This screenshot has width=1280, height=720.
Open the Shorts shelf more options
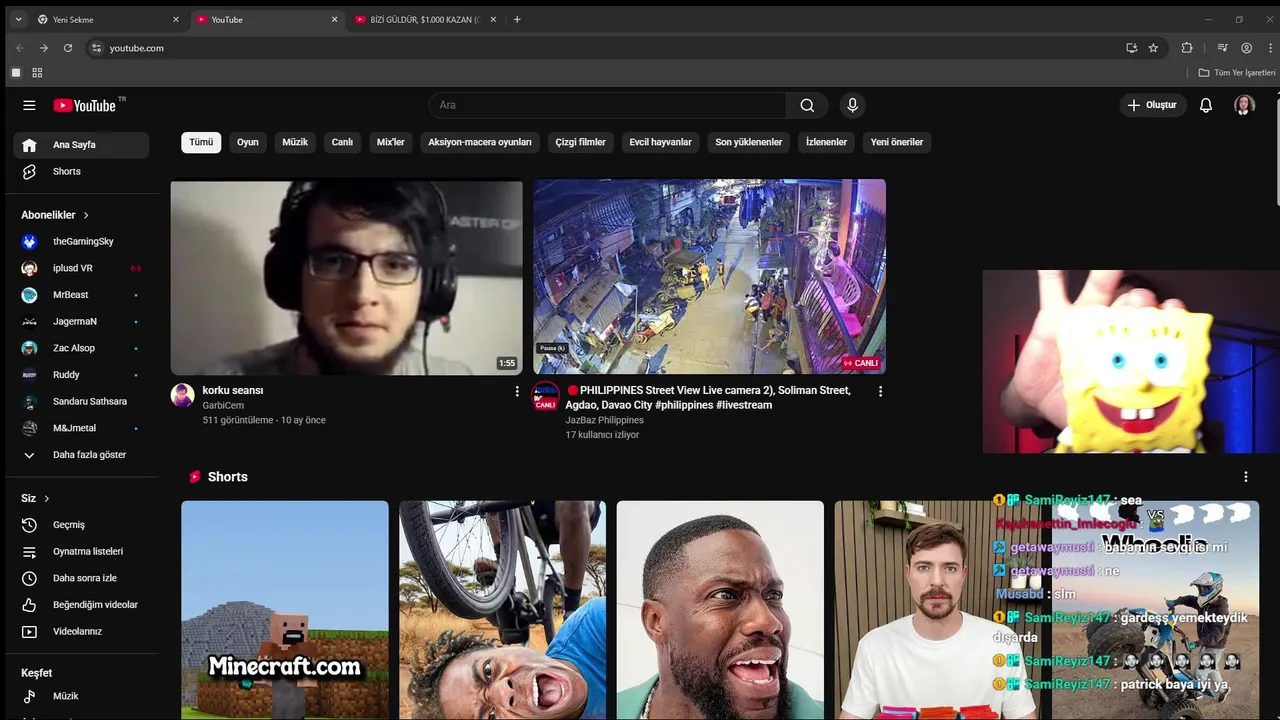click(1245, 477)
